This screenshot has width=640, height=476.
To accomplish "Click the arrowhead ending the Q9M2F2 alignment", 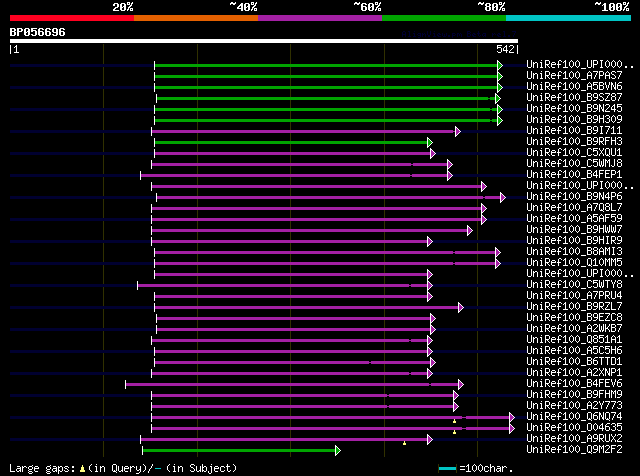I will [338, 451].
